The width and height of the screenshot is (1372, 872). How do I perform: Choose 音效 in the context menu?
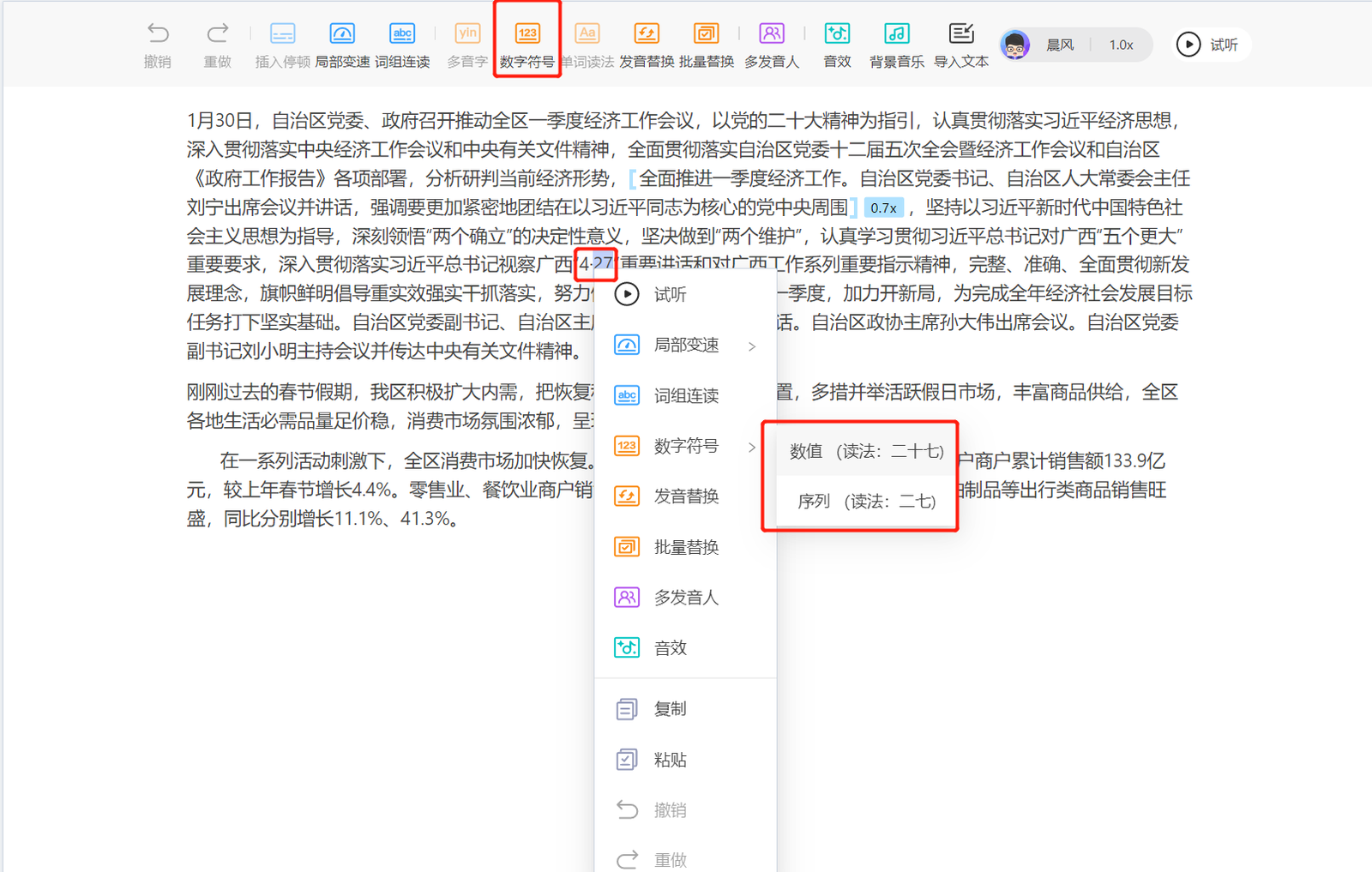tap(685, 647)
